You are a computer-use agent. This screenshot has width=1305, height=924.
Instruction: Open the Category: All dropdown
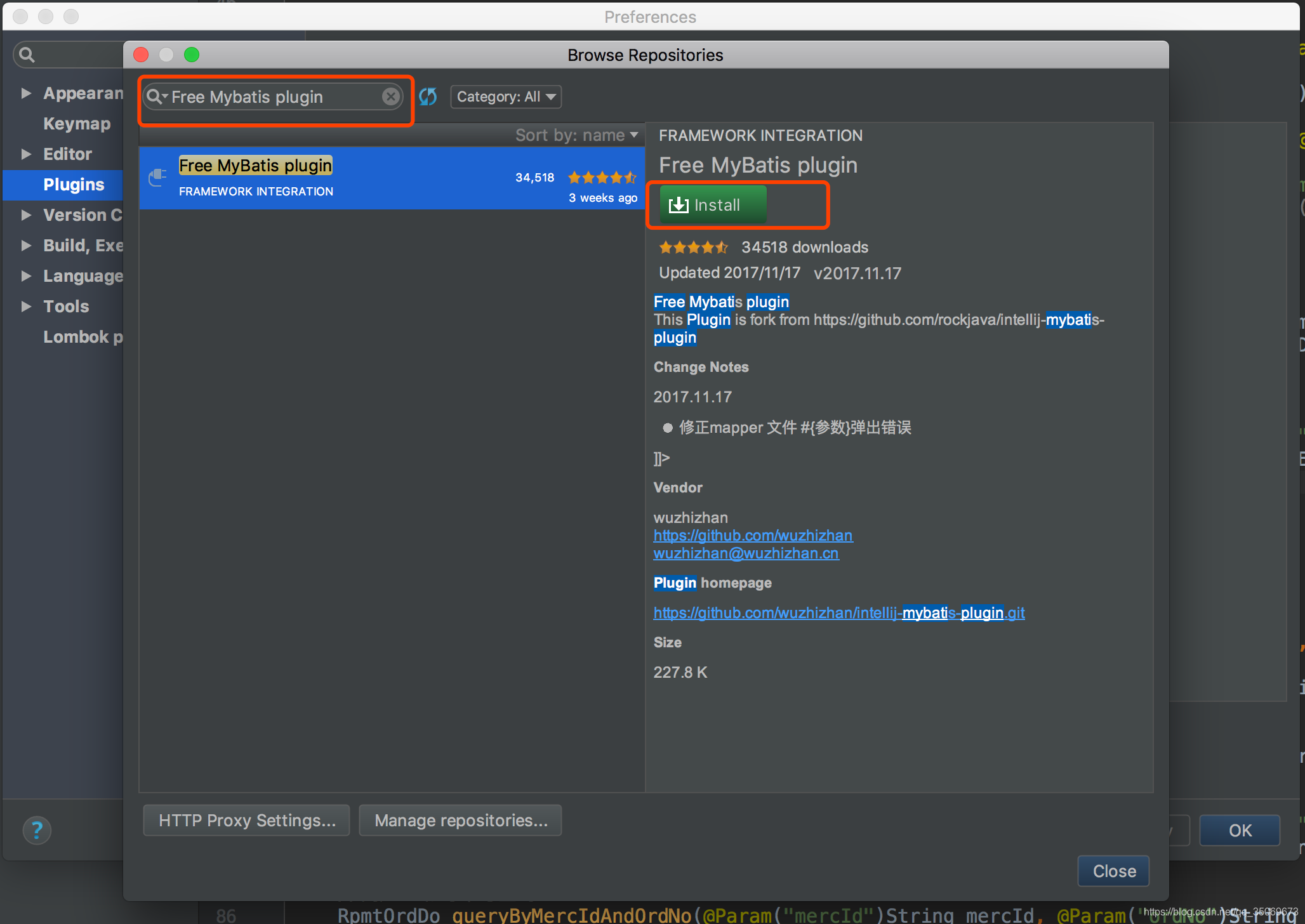point(506,96)
